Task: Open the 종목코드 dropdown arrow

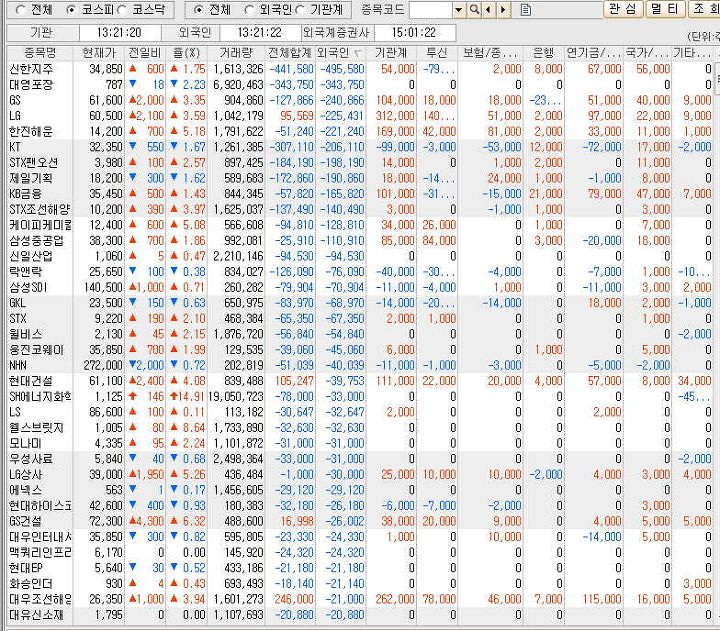Action: [x=458, y=10]
